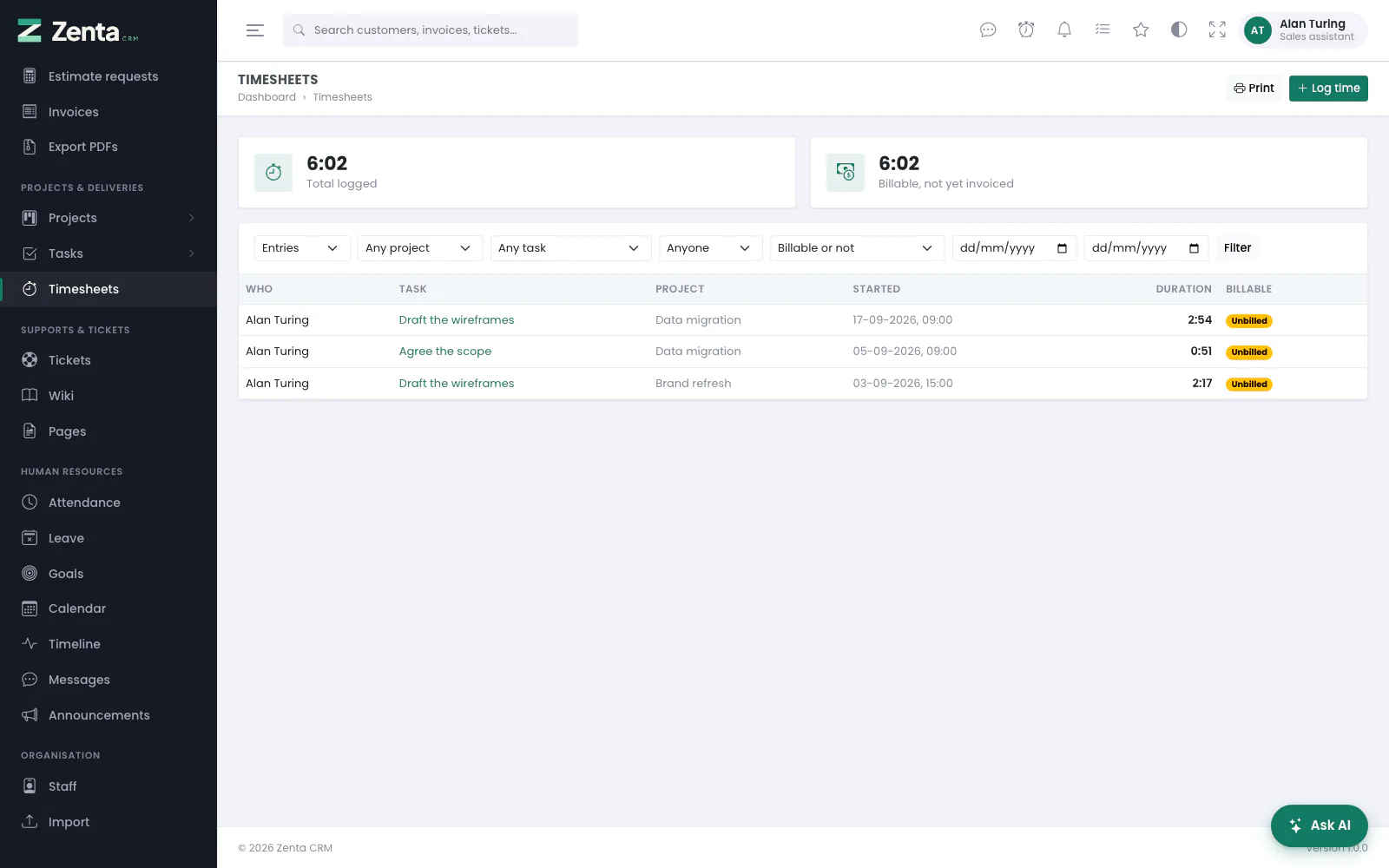Image resolution: width=1389 pixels, height=868 pixels.
Task: Collapse sidebar with hamburger menu icon
Action: coord(255,30)
